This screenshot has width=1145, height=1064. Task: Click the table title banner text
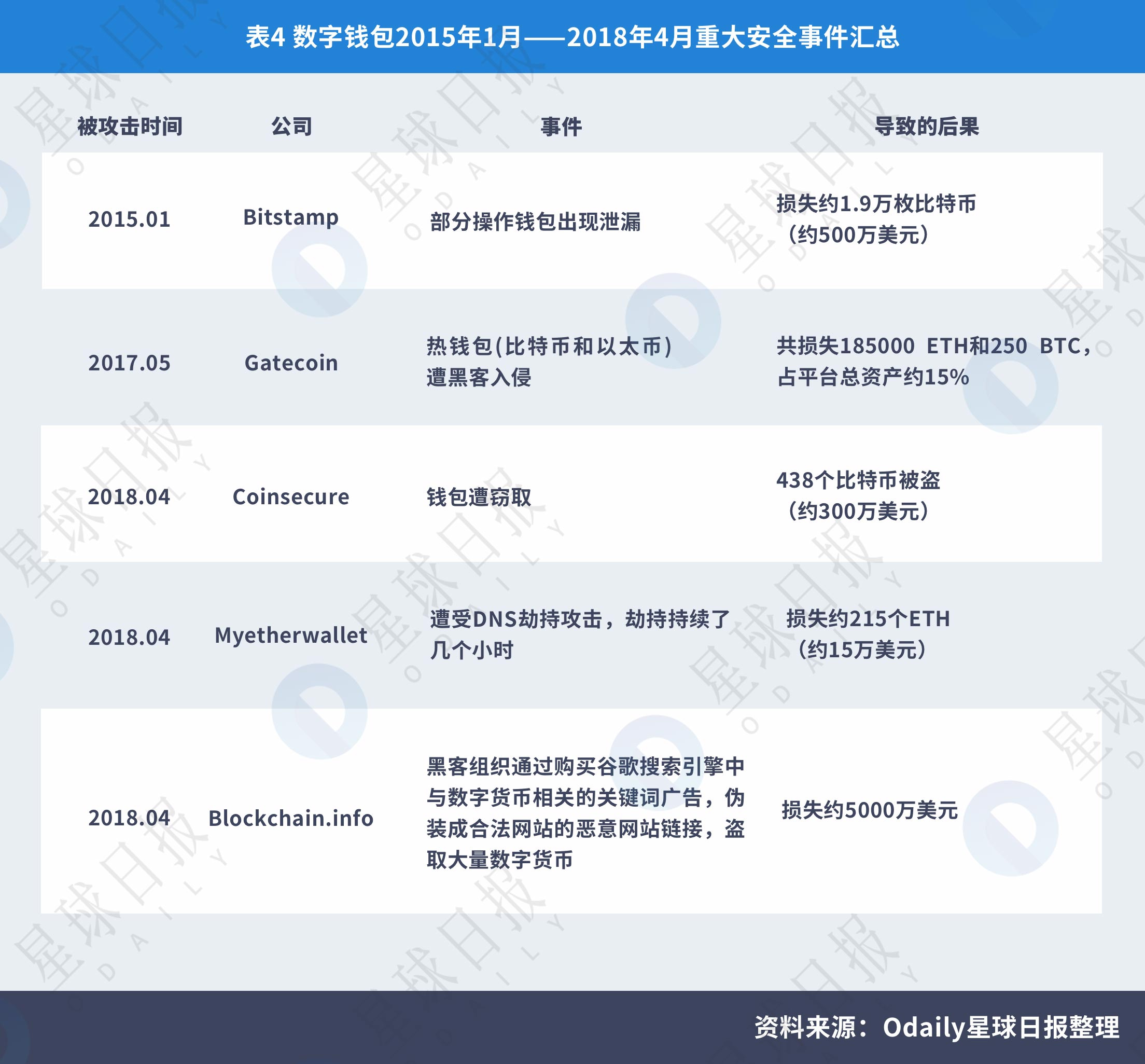[x=572, y=37]
